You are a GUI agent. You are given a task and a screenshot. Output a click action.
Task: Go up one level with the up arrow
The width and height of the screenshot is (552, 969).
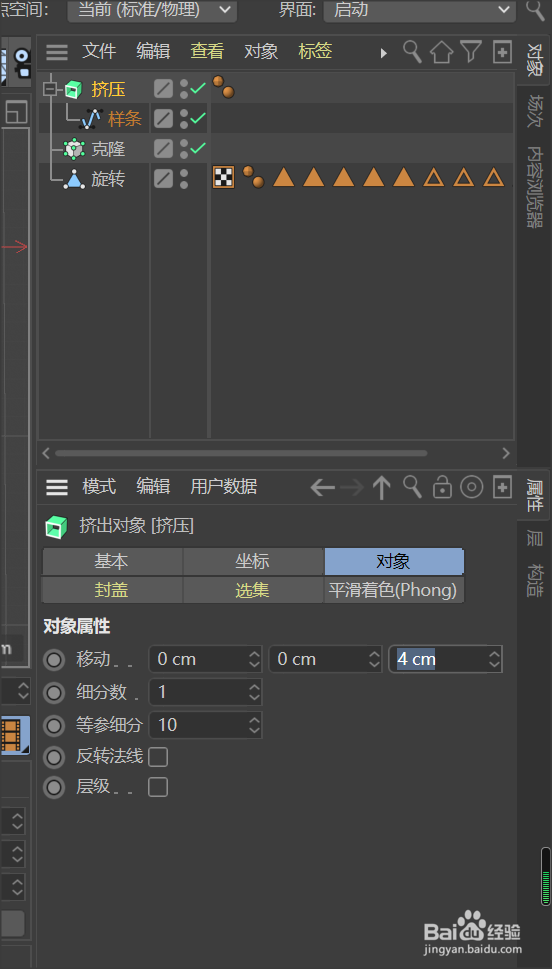click(382, 488)
